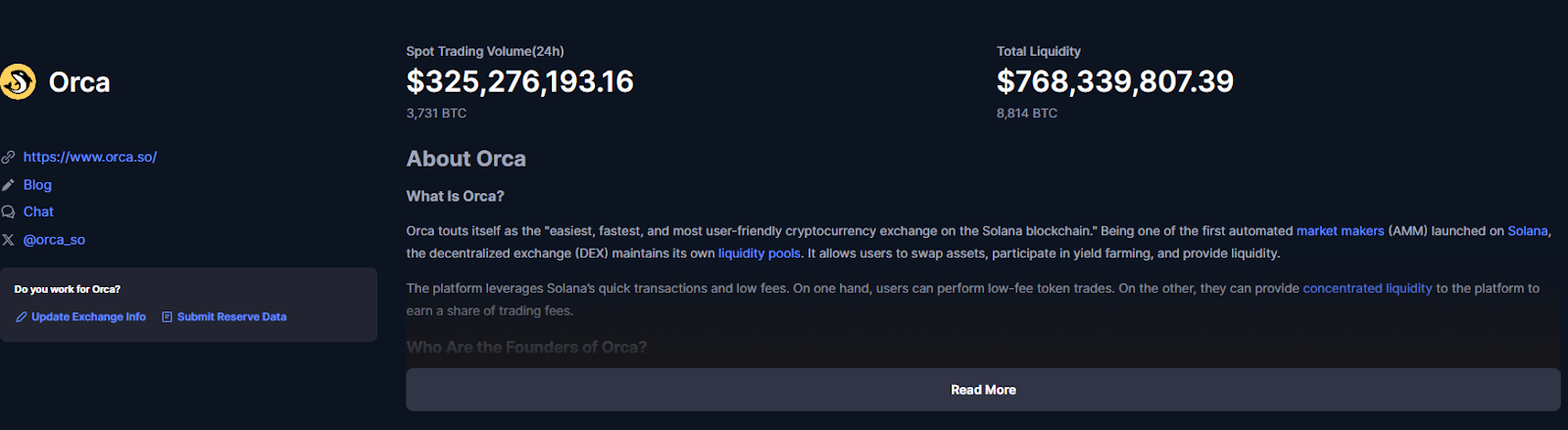1568x430 pixels.
Task: Expand the description with Read More
Action: click(x=983, y=390)
